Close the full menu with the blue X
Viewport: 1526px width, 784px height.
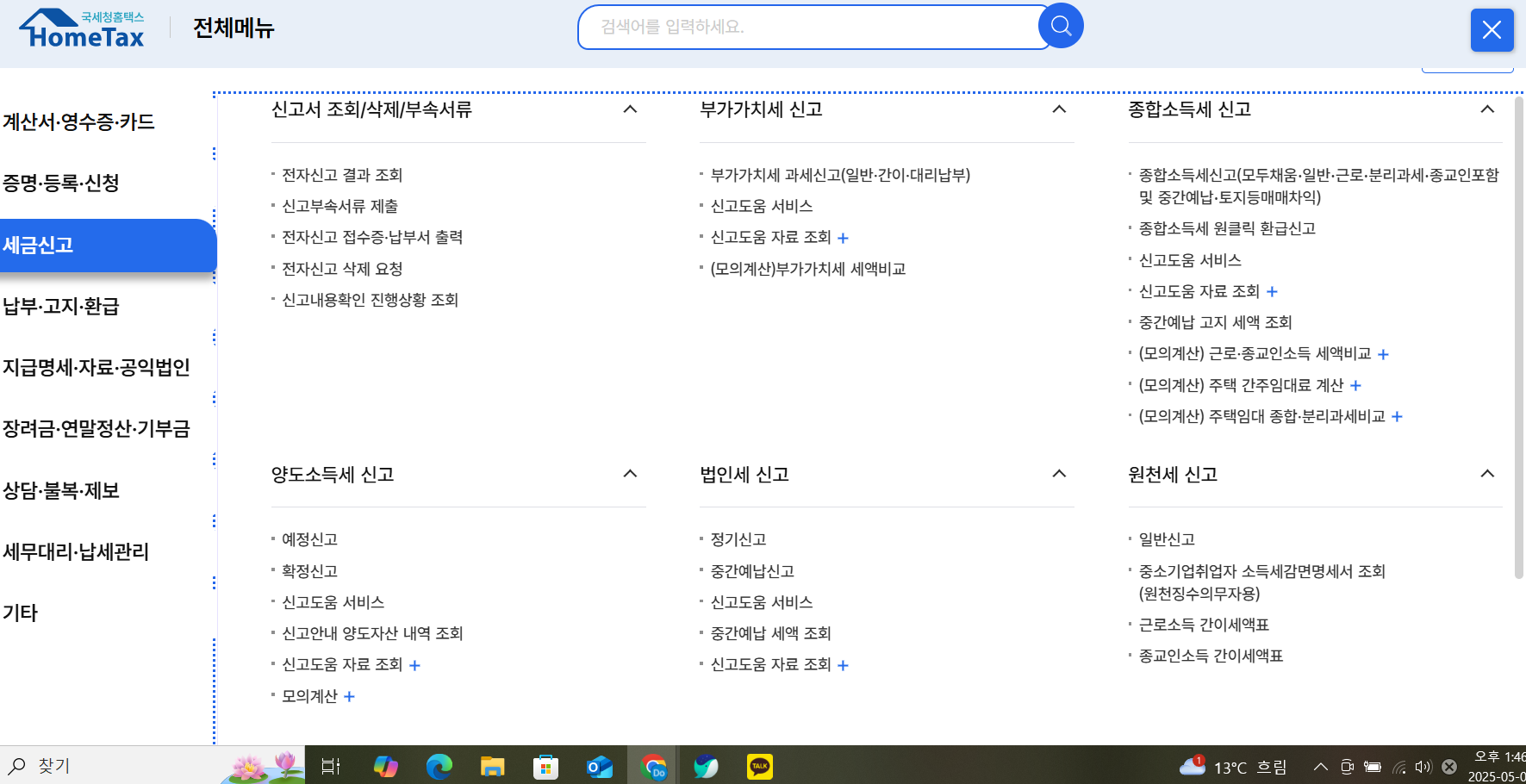point(1492,30)
